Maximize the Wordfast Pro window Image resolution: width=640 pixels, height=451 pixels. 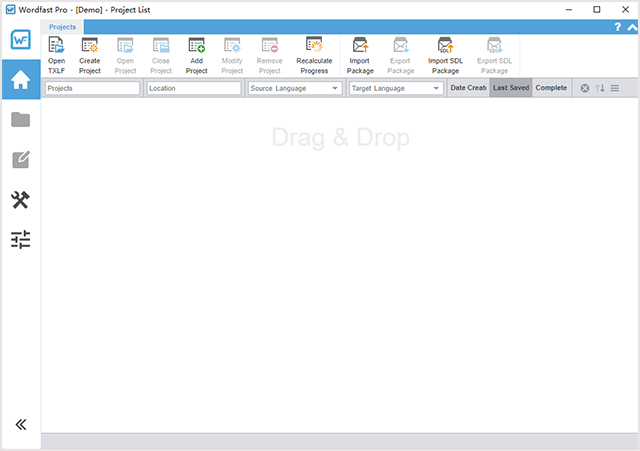pyautogui.click(x=597, y=9)
